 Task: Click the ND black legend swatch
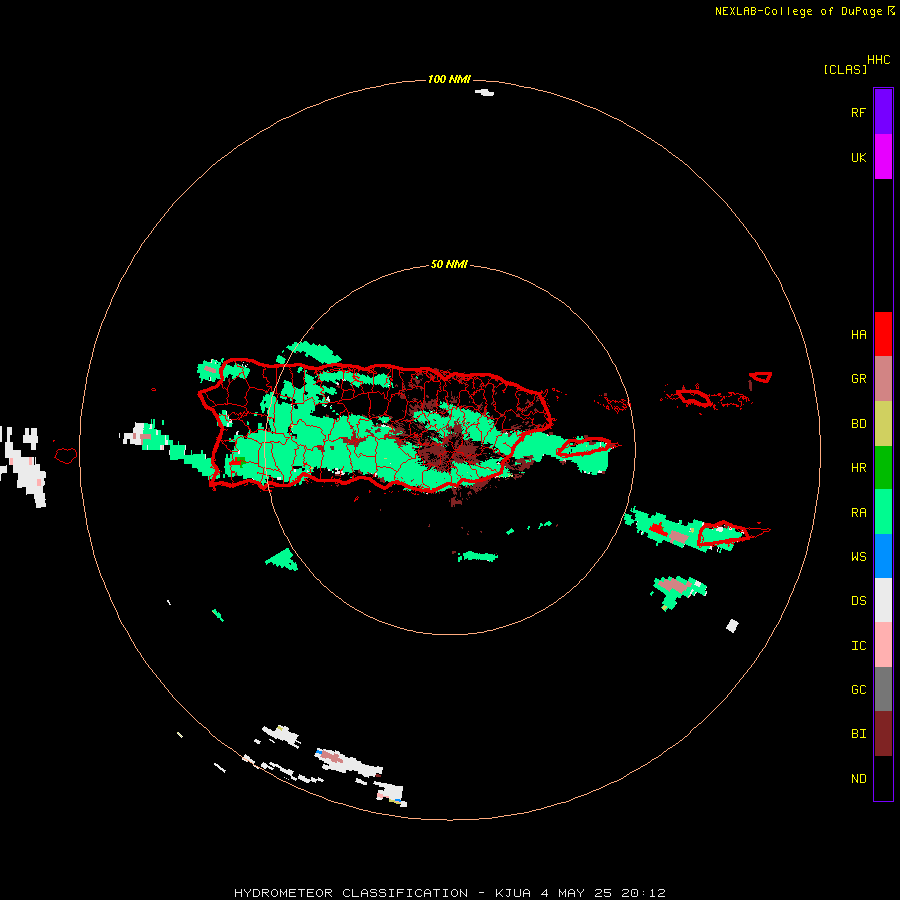[x=883, y=778]
